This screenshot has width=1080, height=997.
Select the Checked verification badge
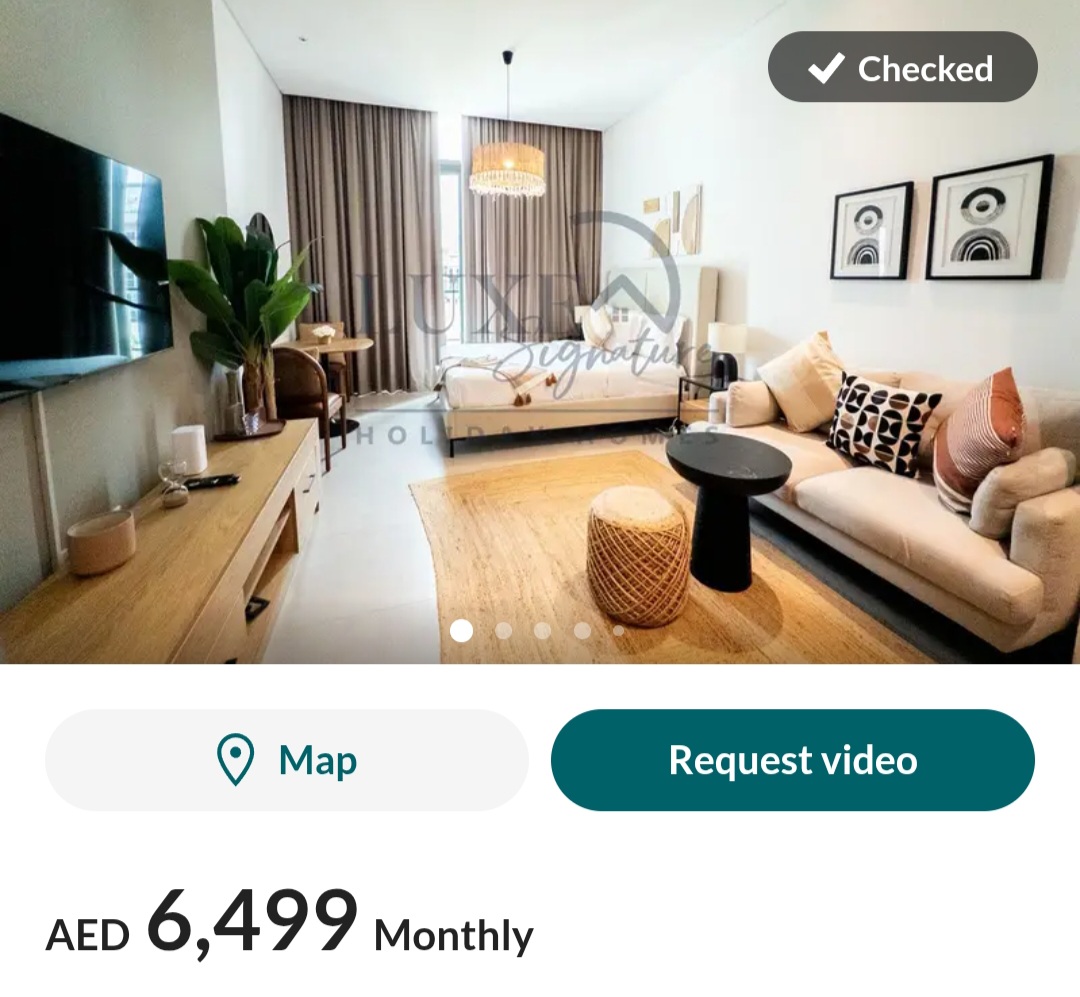(902, 67)
